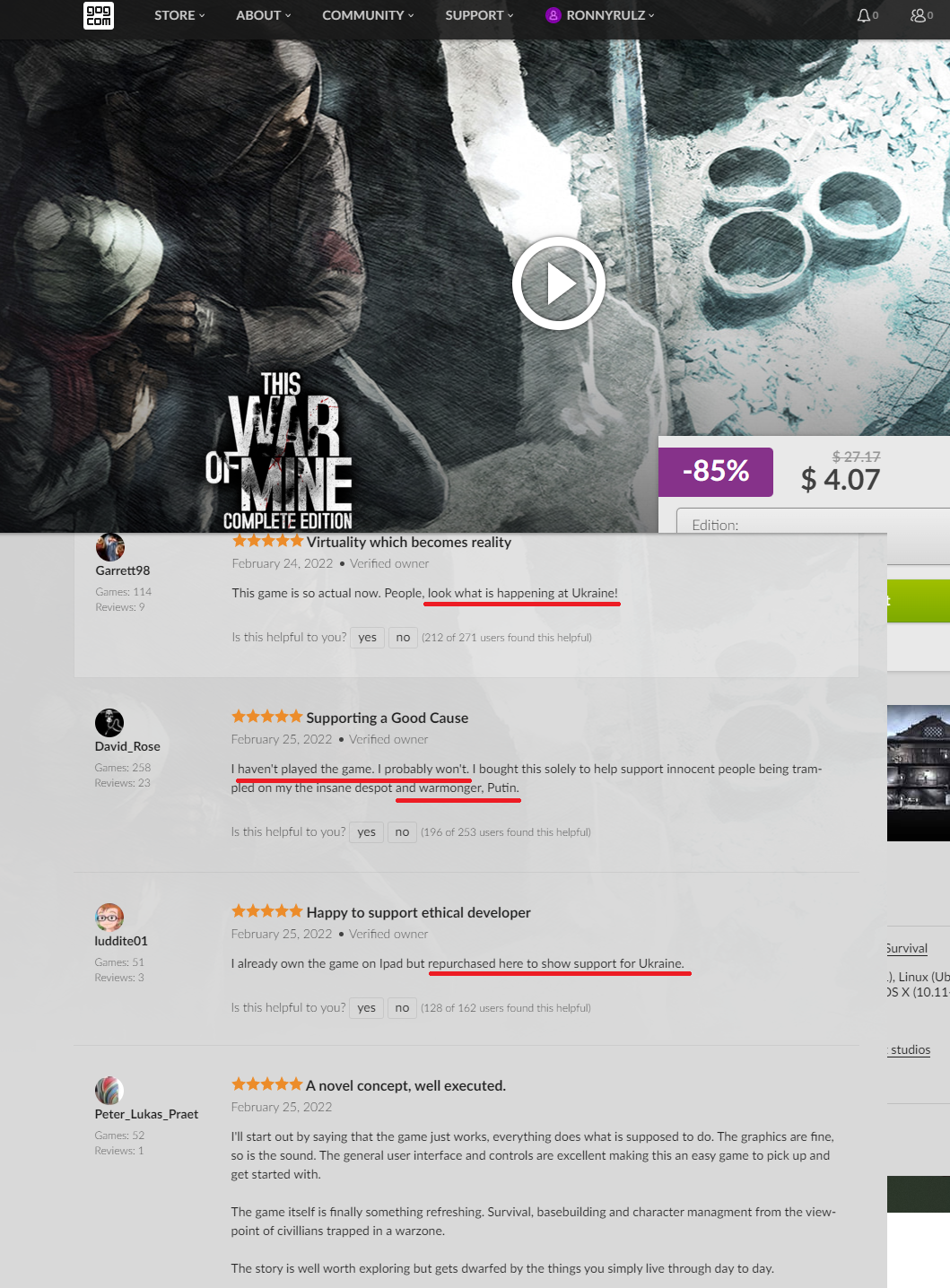The width and height of the screenshot is (950, 1288).
Task: Open the notifications bell icon
Action: pyautogui.click(x=863, y=15)
